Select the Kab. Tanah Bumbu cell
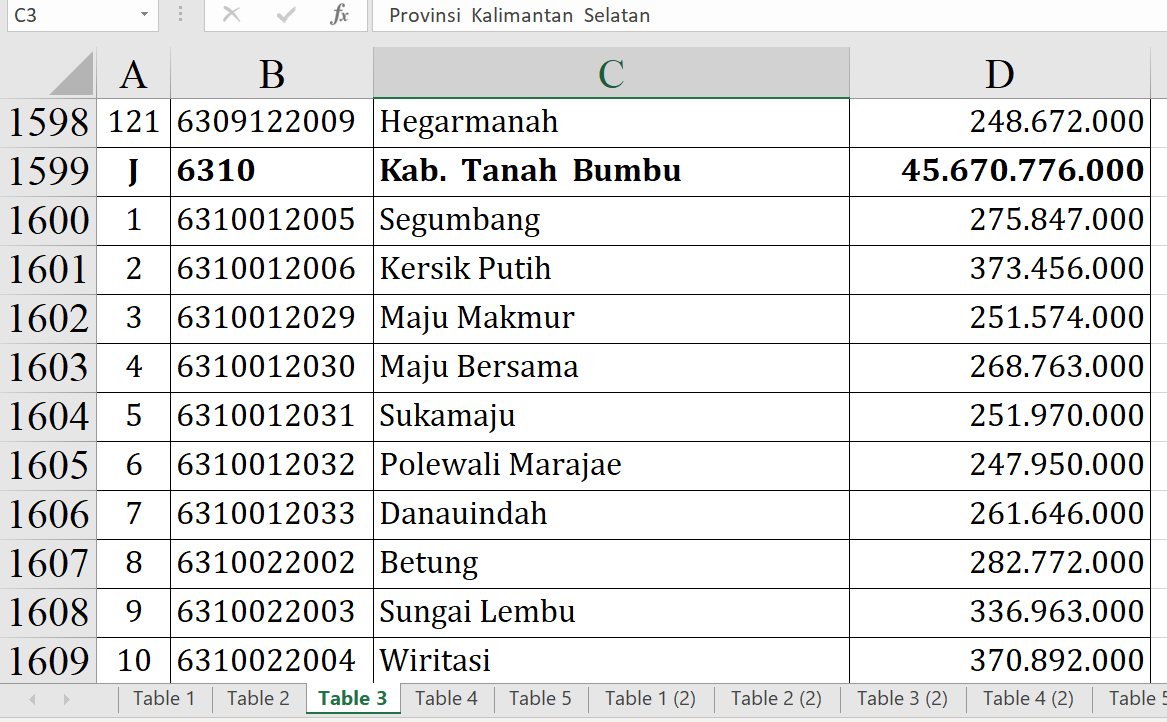The width and height of the screenshot is (1167, 722). pyautogui.click(x=610, y=172)
